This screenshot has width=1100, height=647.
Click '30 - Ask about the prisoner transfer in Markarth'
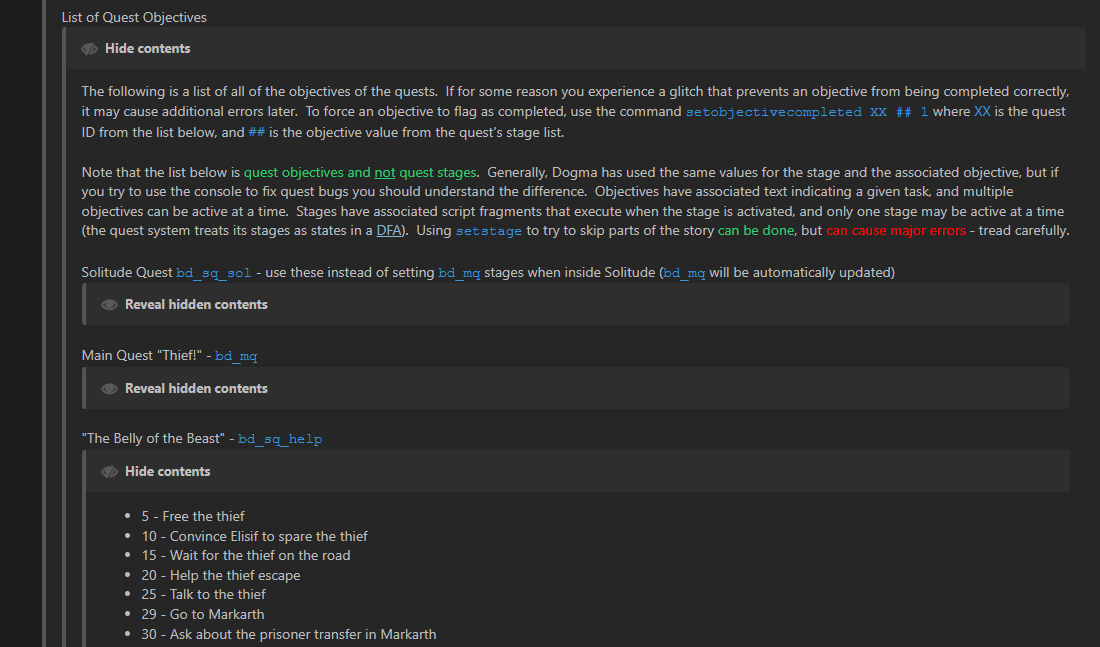tap(289, 634)
